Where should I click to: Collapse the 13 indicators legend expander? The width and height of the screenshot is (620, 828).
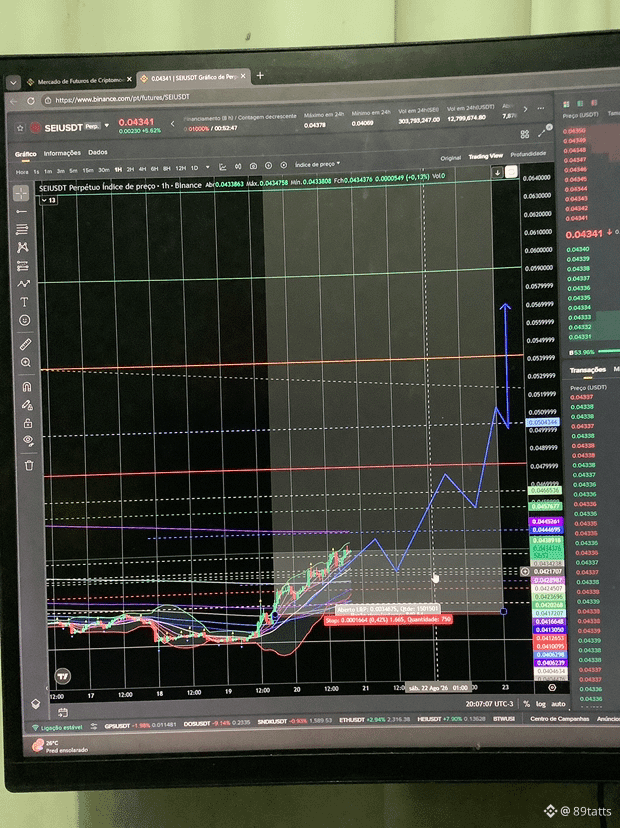coord(49,200)
